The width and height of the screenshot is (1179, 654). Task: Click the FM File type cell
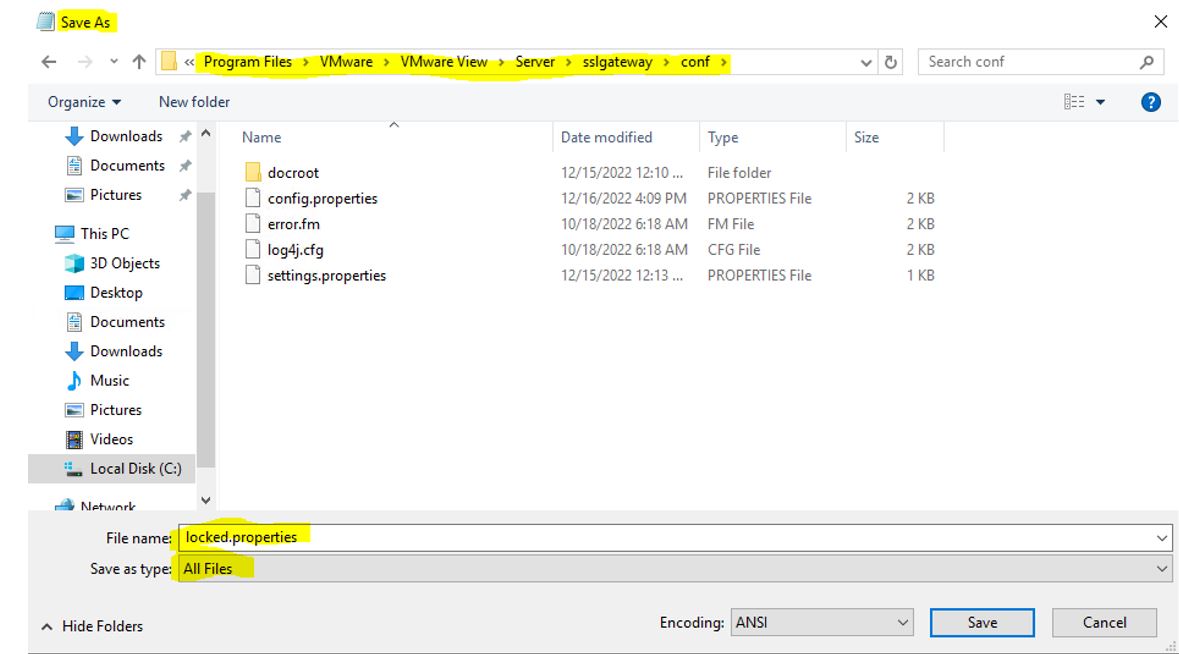(731, 224)
